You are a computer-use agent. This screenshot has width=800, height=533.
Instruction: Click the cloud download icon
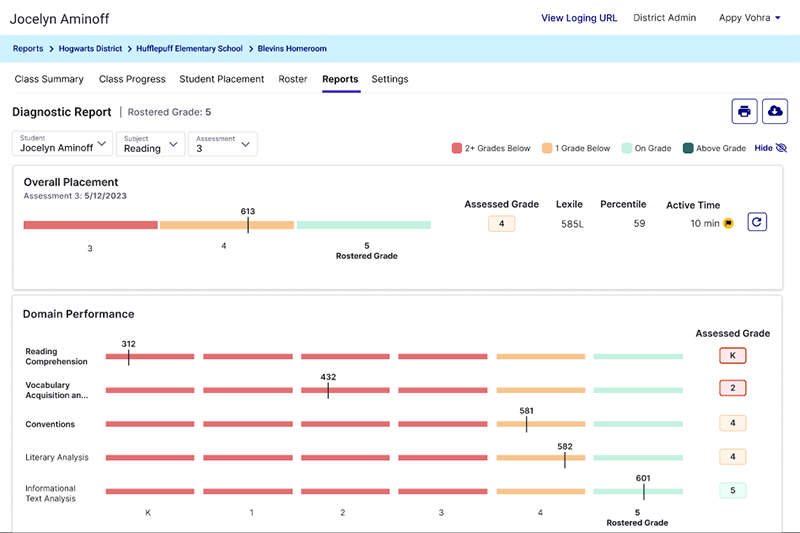[775, 112]
